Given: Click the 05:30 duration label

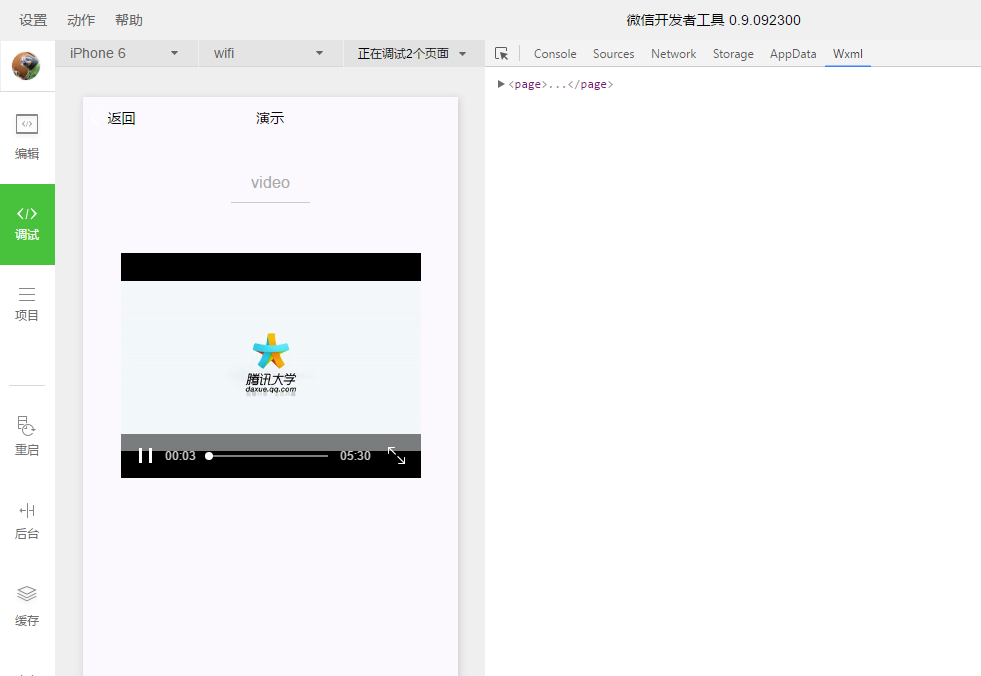Looking at the screenshot, I should [355, 456].
